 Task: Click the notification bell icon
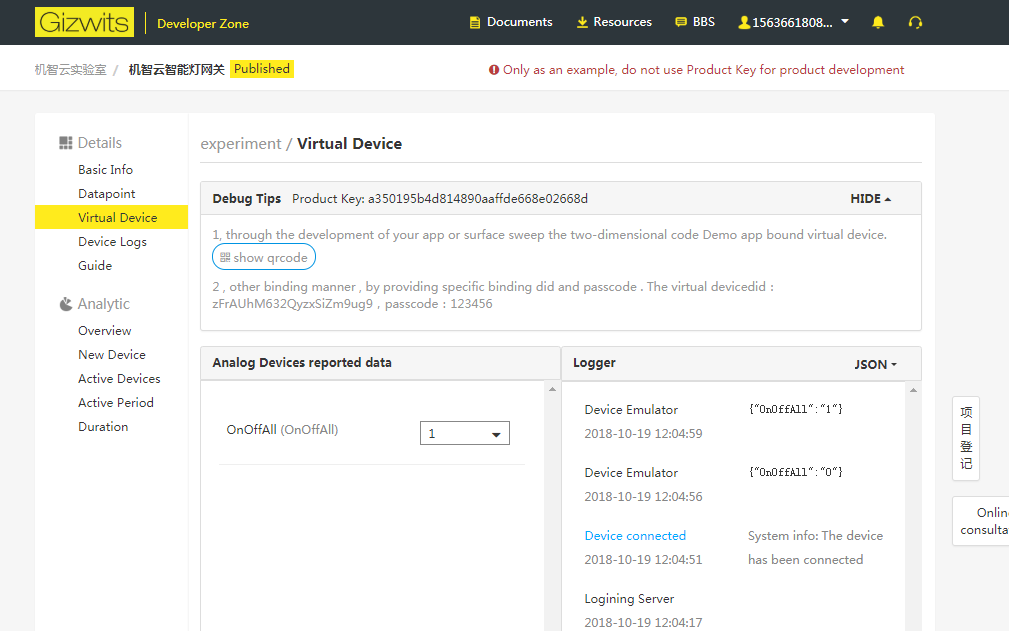pos(878,22)
